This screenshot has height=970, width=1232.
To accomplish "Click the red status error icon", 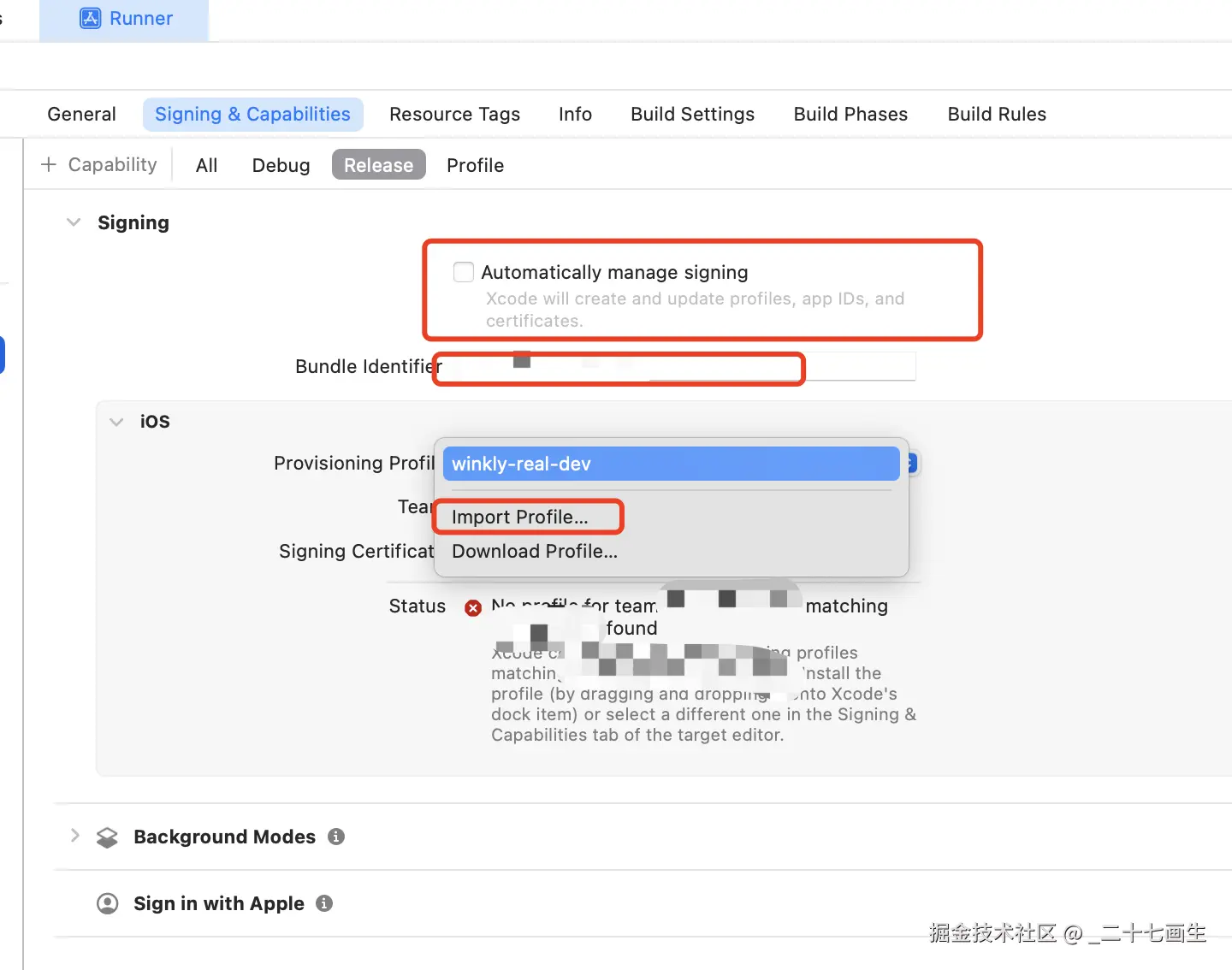I will pyautogui.click(x=473, y=608).
